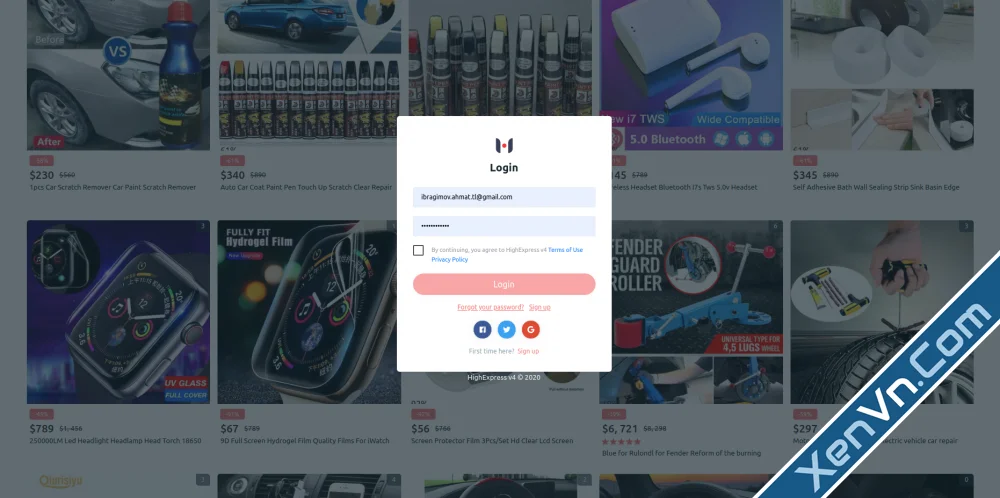This screenshot has width=1000, height=498.
Task: Open the Forgot your password link
Action: tap(490, 307)
